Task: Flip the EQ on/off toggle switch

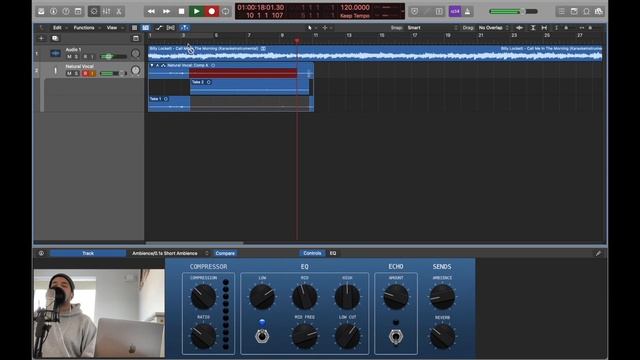Action: click(262, 336)
